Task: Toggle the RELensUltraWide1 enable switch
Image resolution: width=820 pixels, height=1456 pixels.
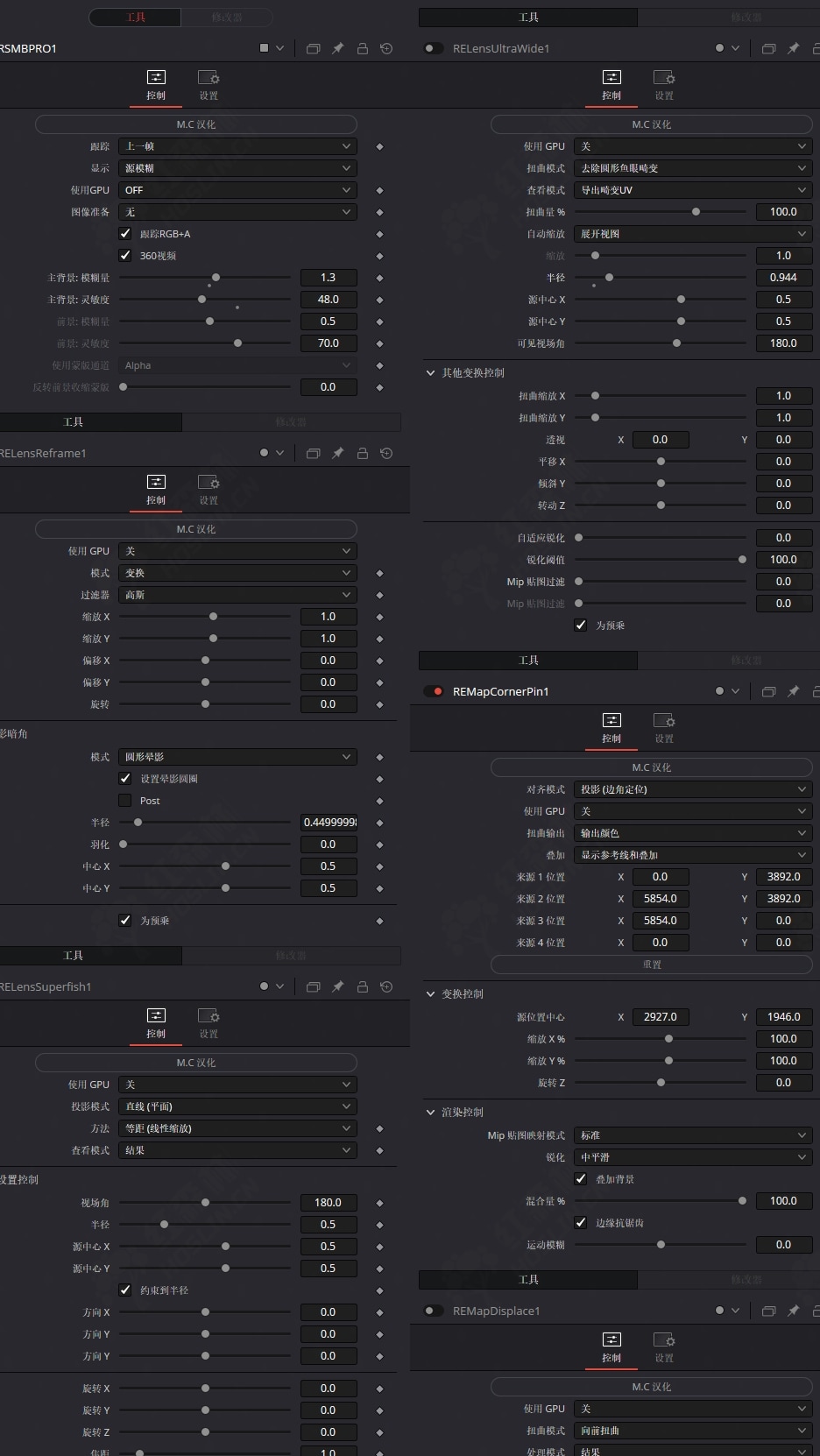Action: coord(433,48)
